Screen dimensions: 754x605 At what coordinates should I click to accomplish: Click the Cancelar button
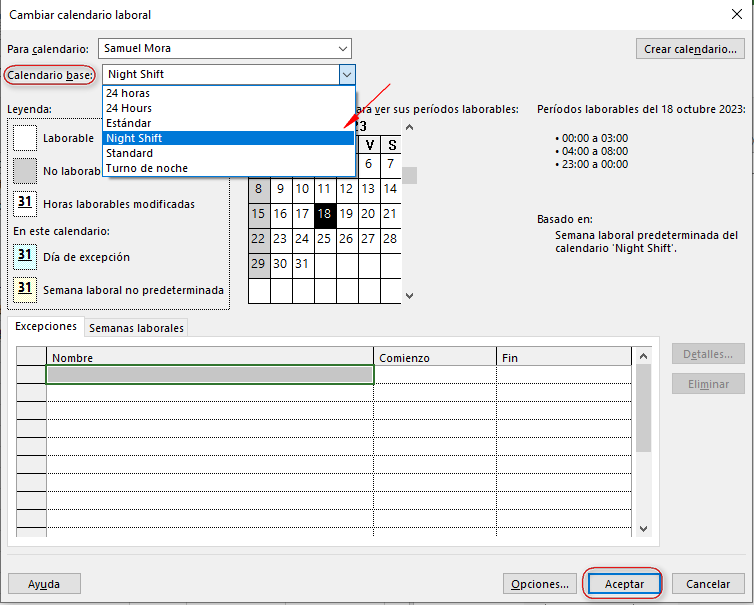(x=708, y=583)
